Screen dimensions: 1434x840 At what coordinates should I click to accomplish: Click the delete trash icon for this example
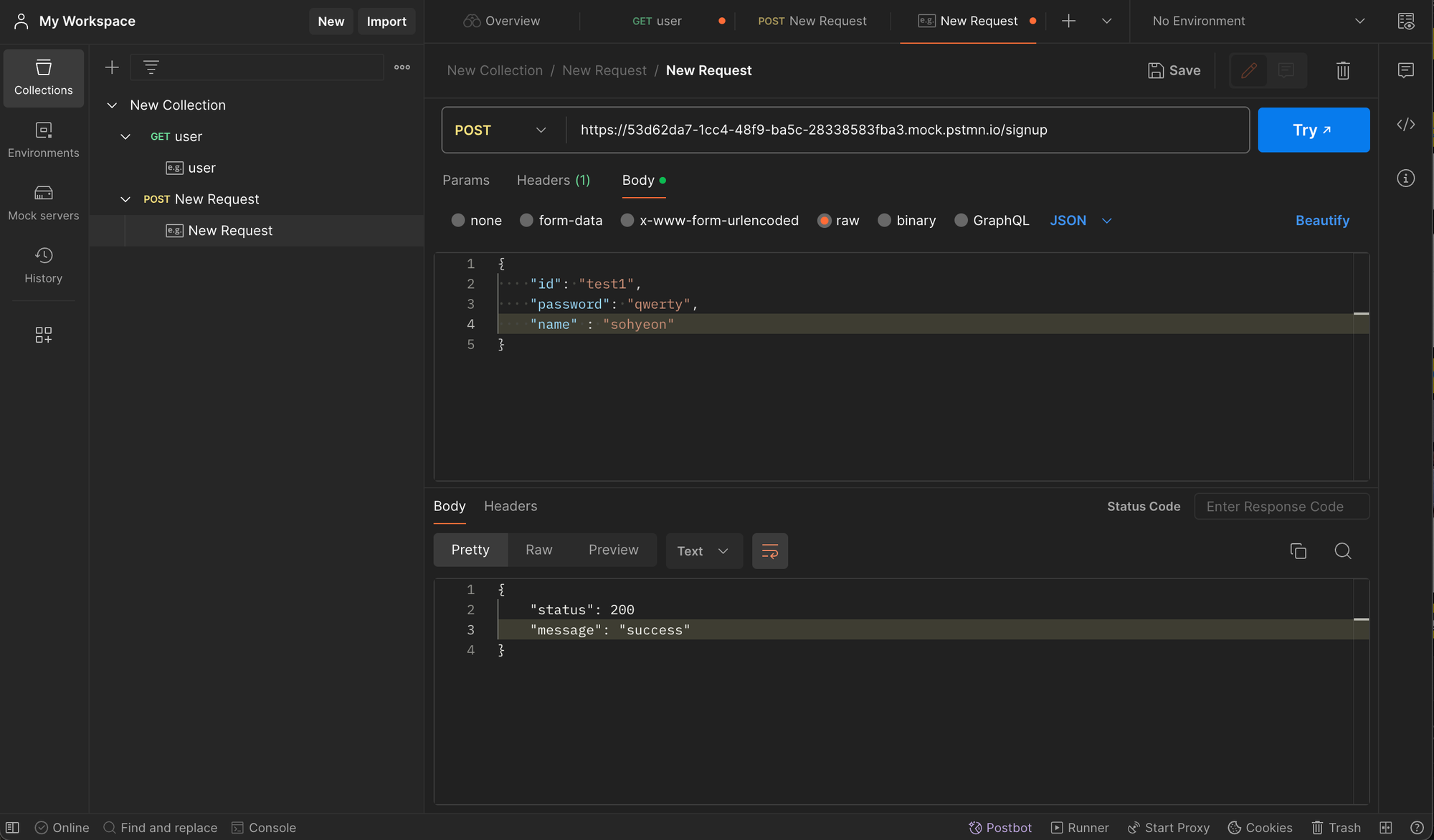[1343, 70]
